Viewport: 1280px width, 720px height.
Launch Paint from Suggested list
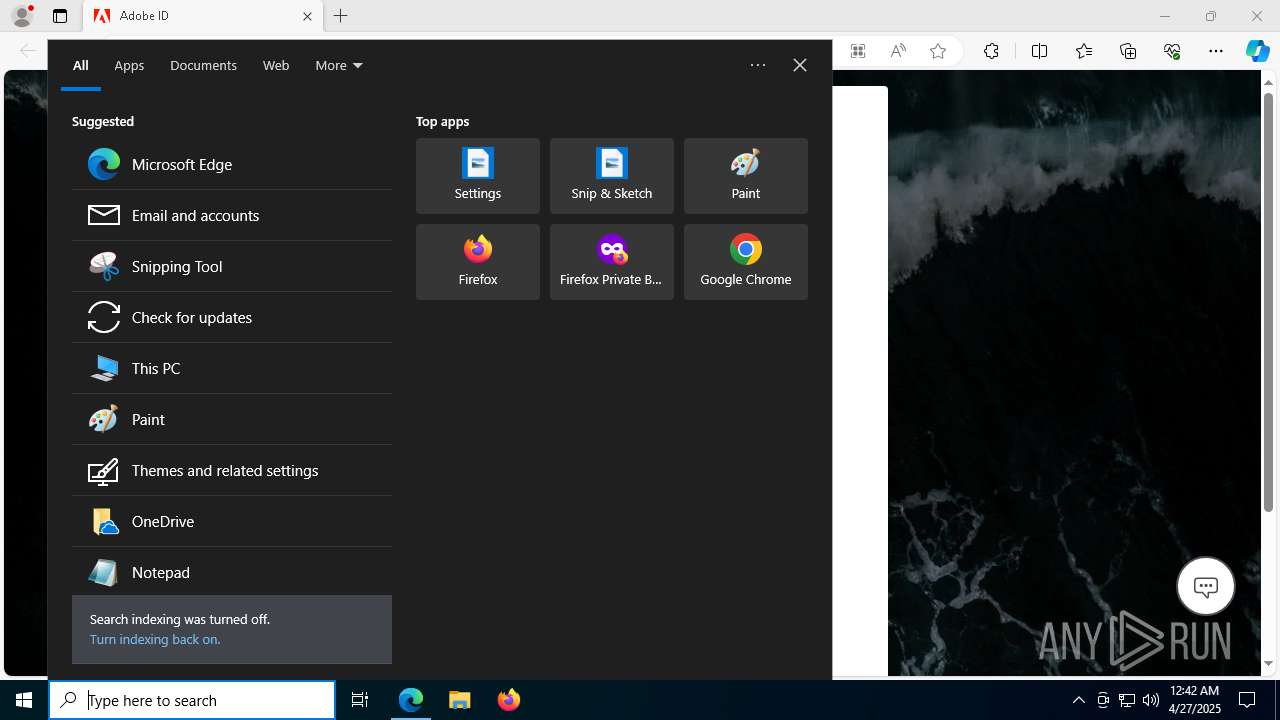pos(232,419)
